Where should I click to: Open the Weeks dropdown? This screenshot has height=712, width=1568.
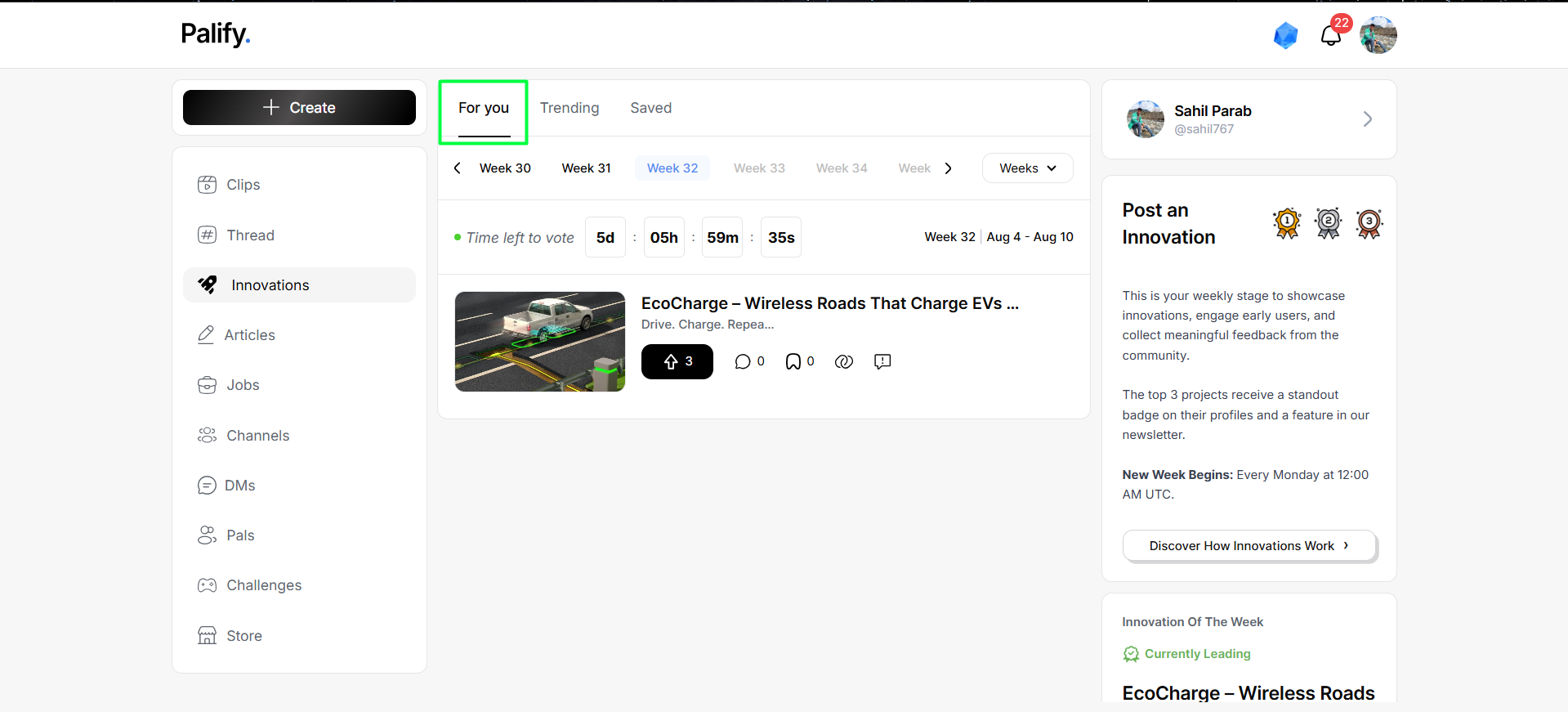pos(1028,168)
